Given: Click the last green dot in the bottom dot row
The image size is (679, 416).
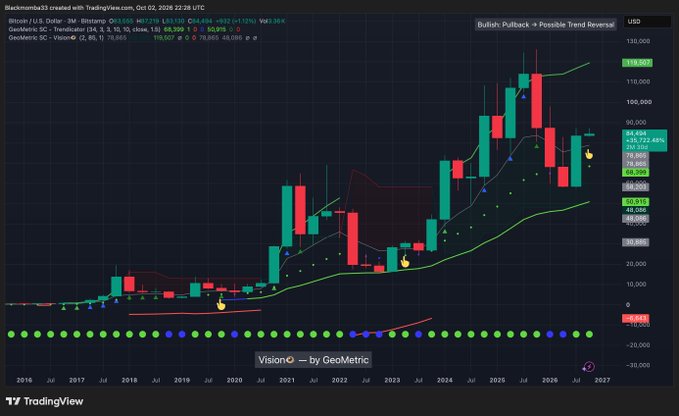Looking at the screenshot, I should [x=589, y=334].
